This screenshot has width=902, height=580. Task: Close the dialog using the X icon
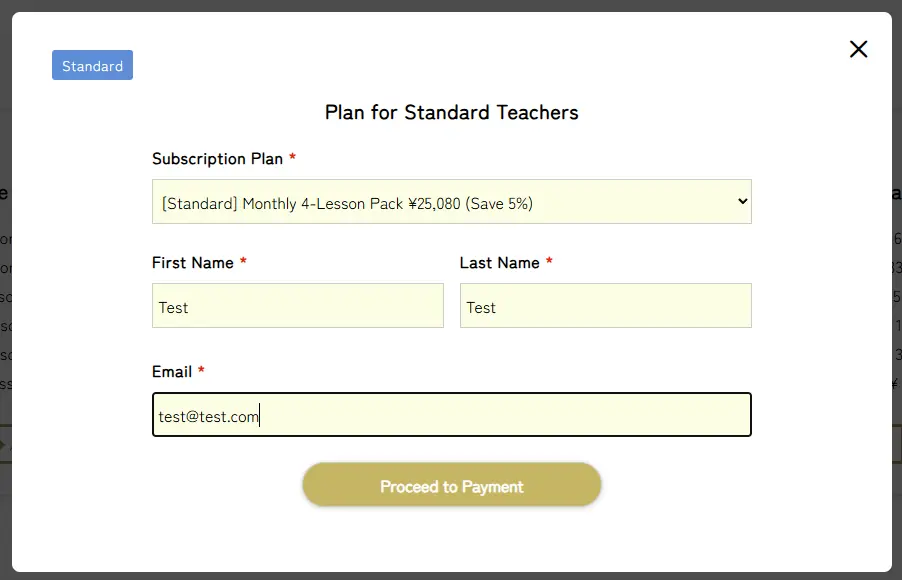point(858,49)
